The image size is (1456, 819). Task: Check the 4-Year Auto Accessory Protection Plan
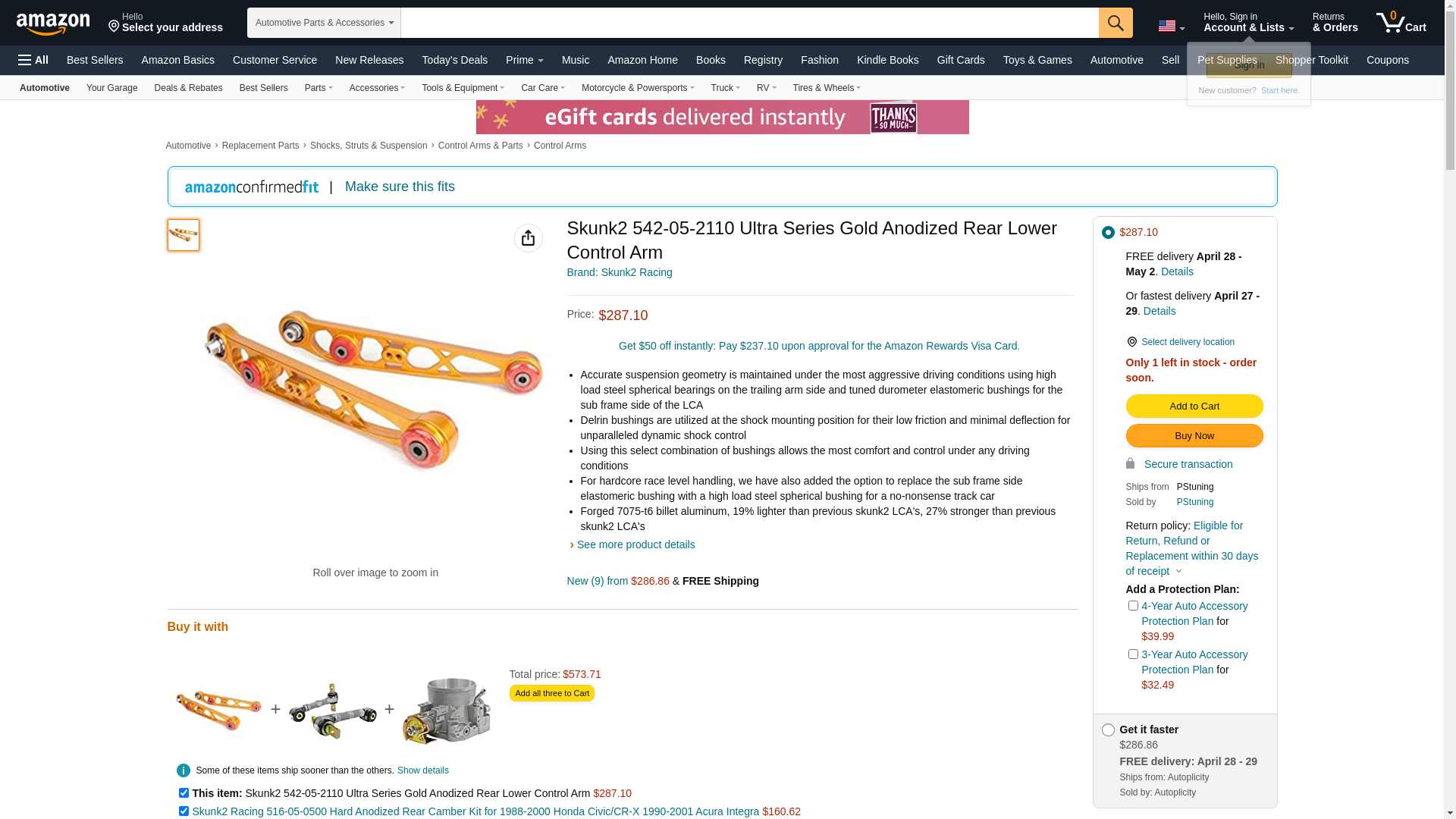[x=1133, y=606]
